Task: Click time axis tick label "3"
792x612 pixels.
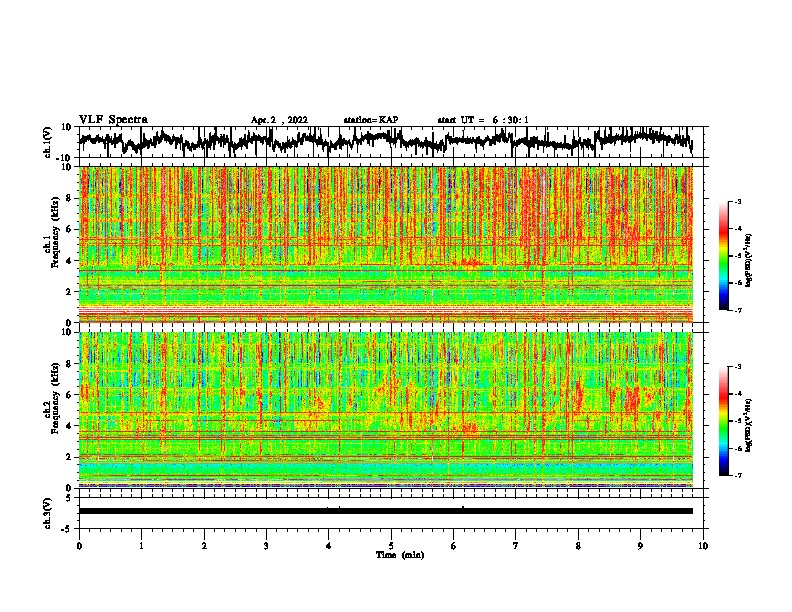Action: point(266,546)
